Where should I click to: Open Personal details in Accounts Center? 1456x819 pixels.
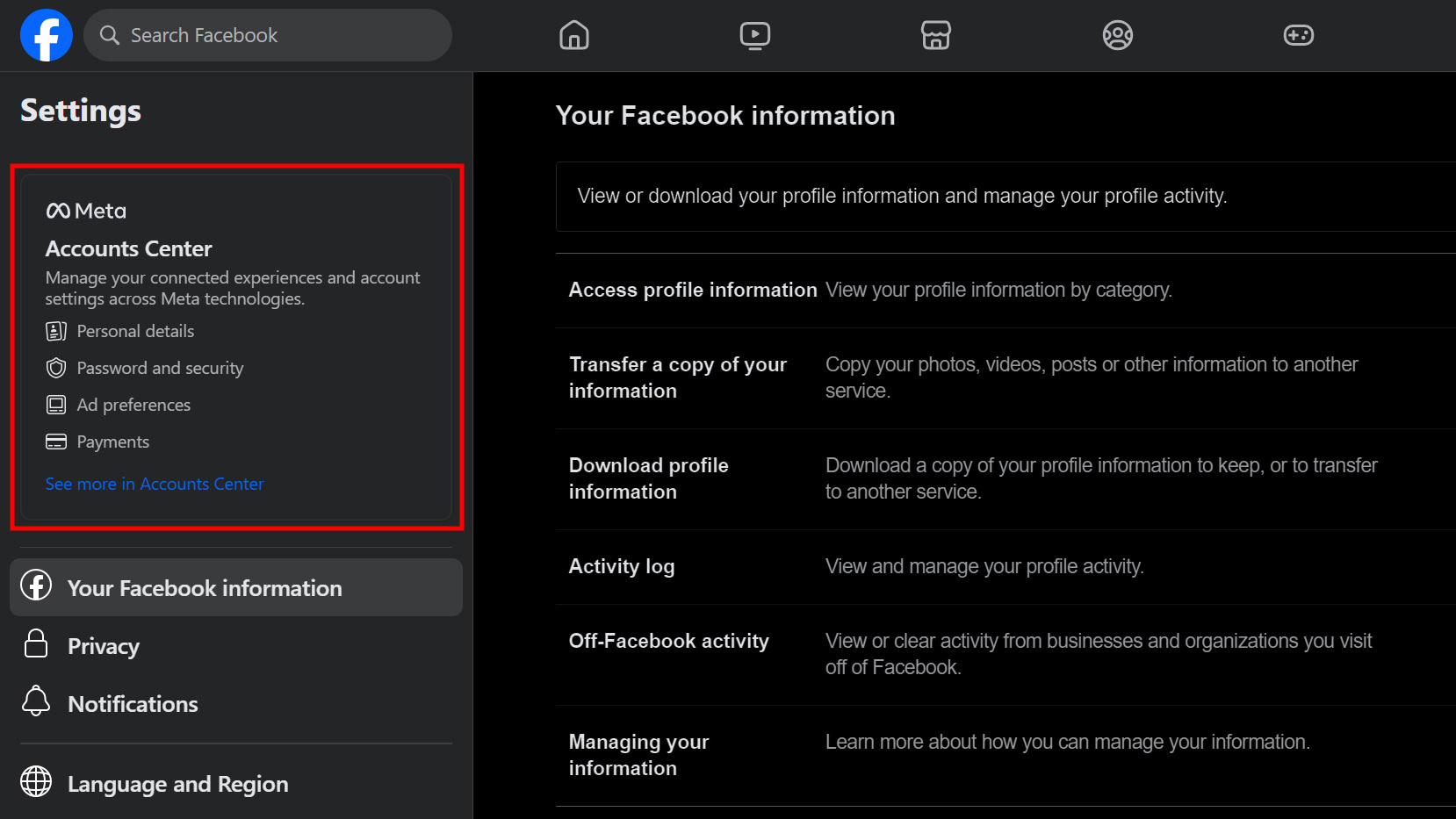135,331
